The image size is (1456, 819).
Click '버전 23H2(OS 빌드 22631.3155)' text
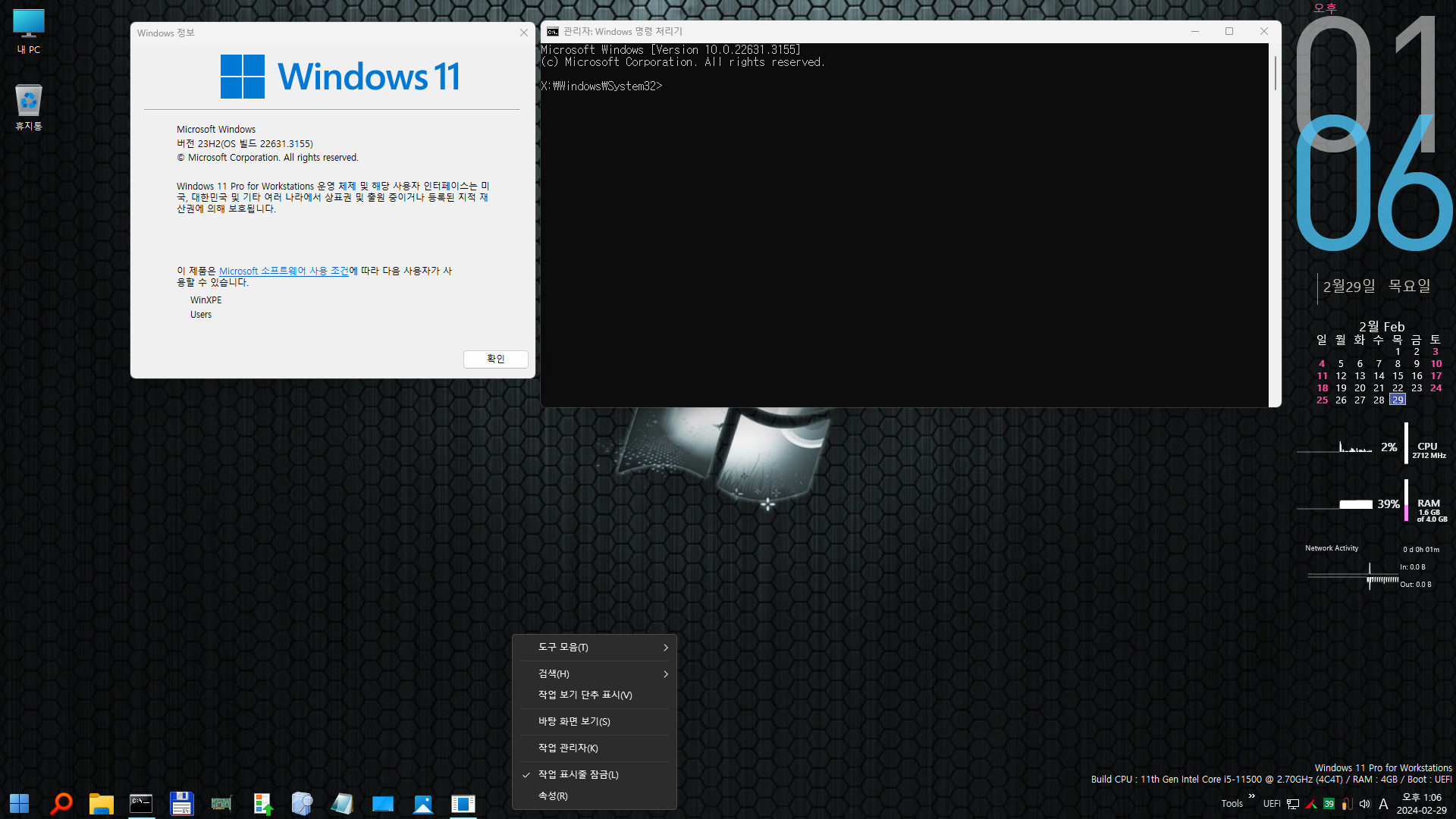[x=245, y=144]
